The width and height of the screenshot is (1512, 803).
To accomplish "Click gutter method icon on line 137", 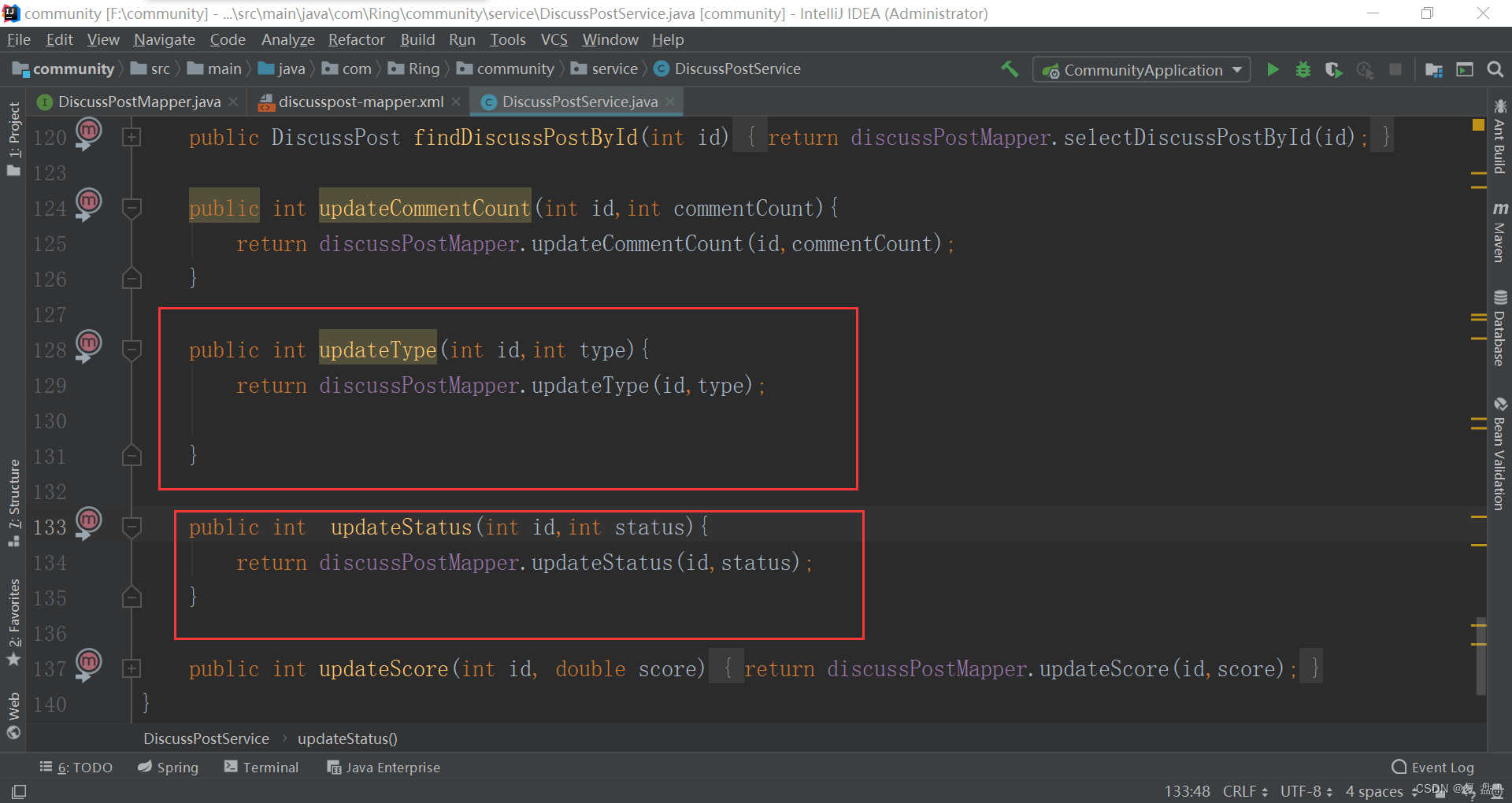I will [88, 664].
